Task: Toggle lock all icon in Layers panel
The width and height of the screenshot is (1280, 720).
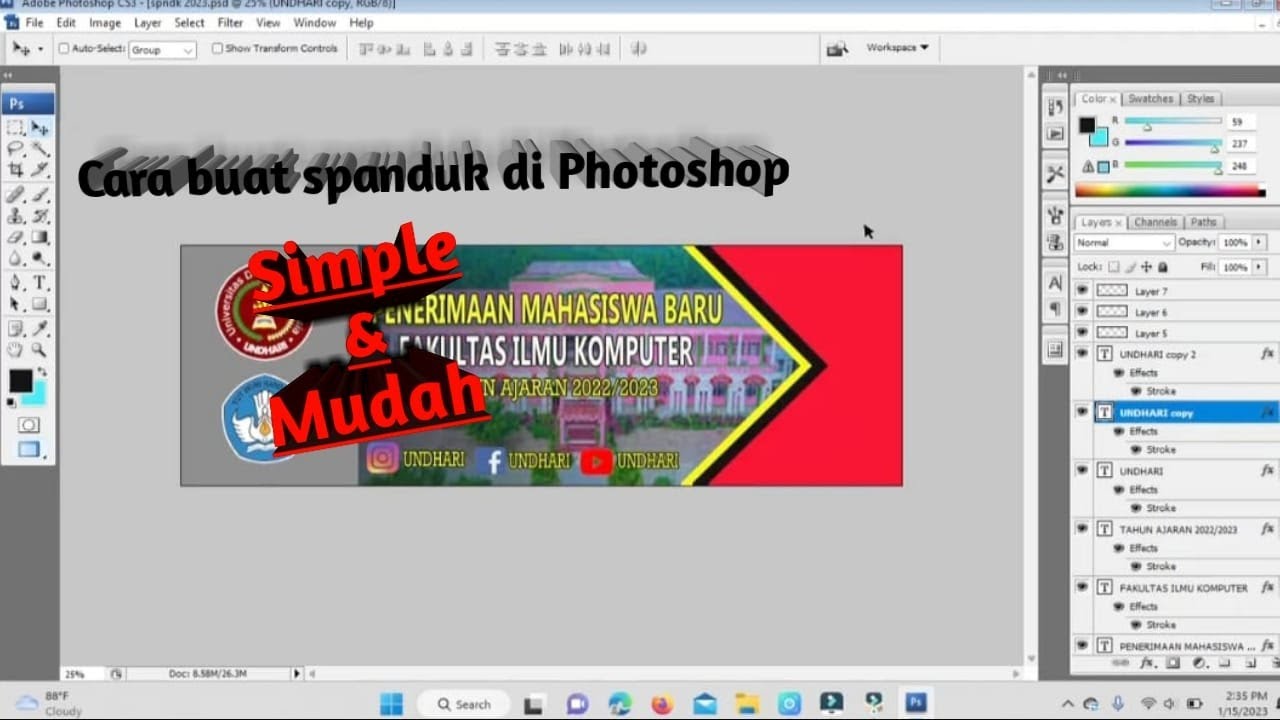Action: 1162,267
